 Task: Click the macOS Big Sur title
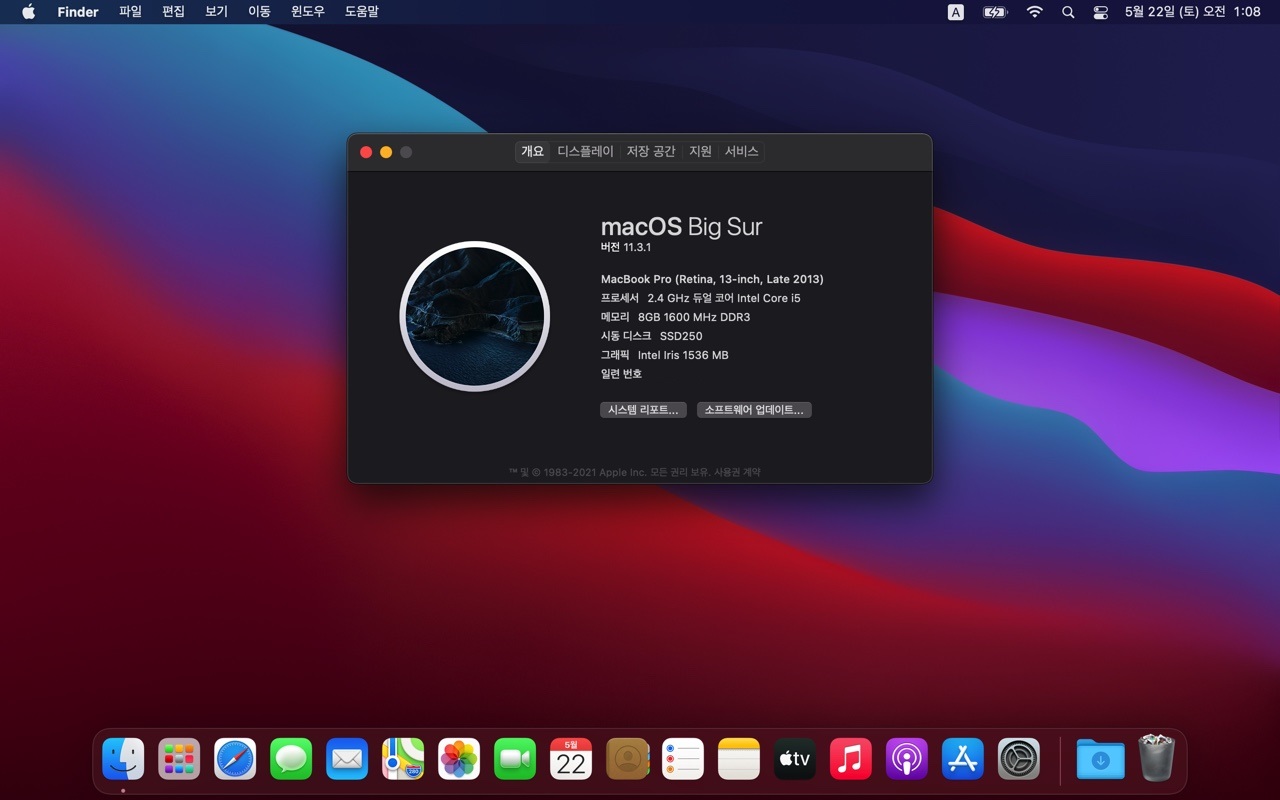pos(682,227)
